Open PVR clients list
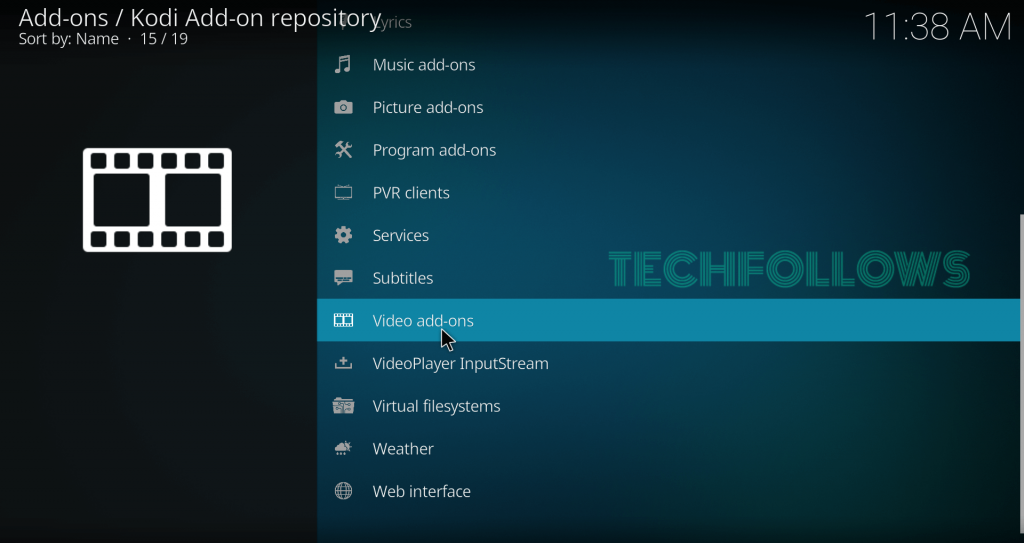Screen dimensions: 1024x543 pyautogui.click(x=668, y=193)
